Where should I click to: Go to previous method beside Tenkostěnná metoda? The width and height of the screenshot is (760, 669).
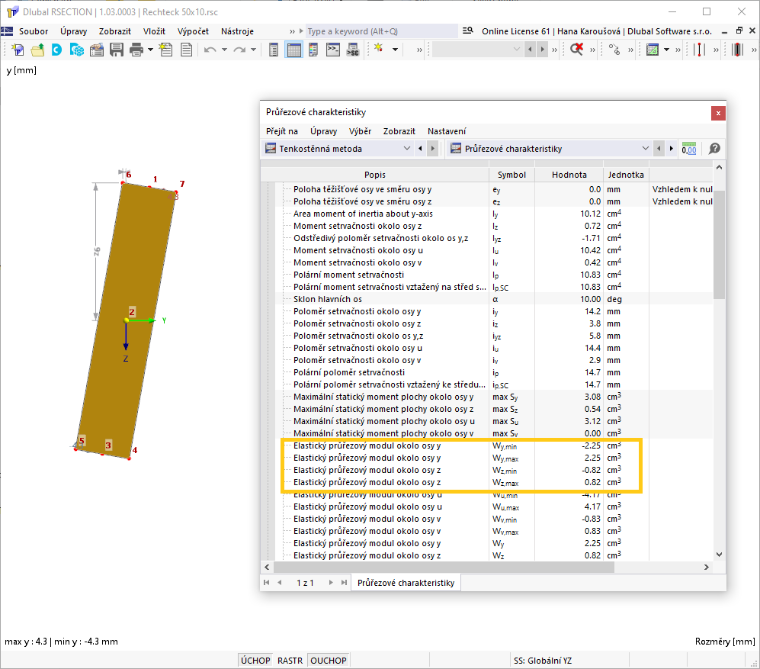click(x=420, y=149)
